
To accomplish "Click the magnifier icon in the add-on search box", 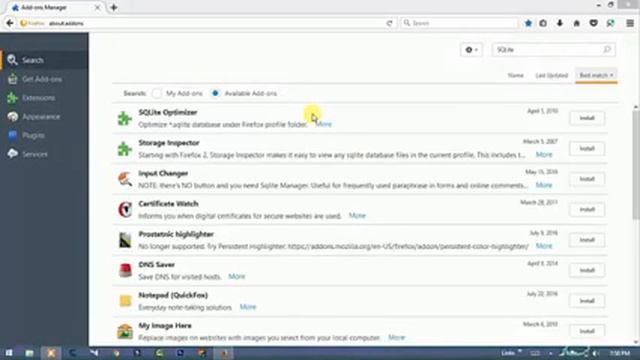I will click(607, 50).
